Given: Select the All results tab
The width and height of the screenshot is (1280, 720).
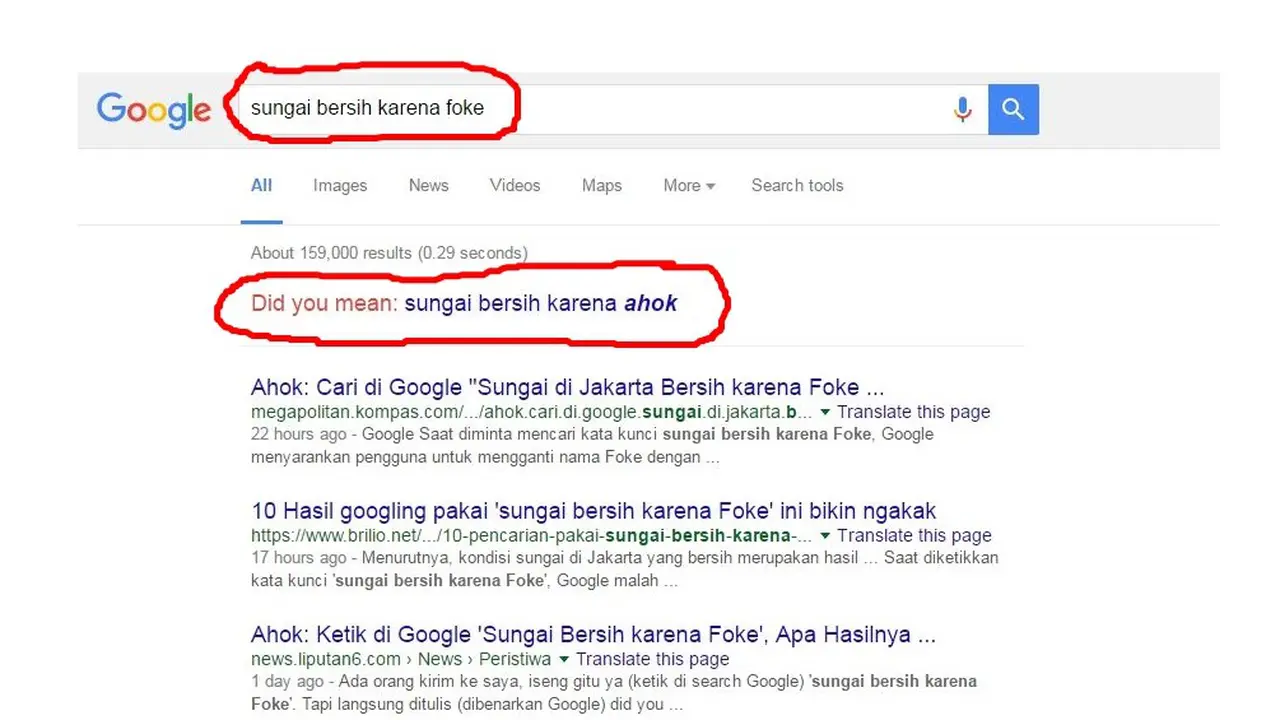Looking at the screenshot, I should coord(262,185).
